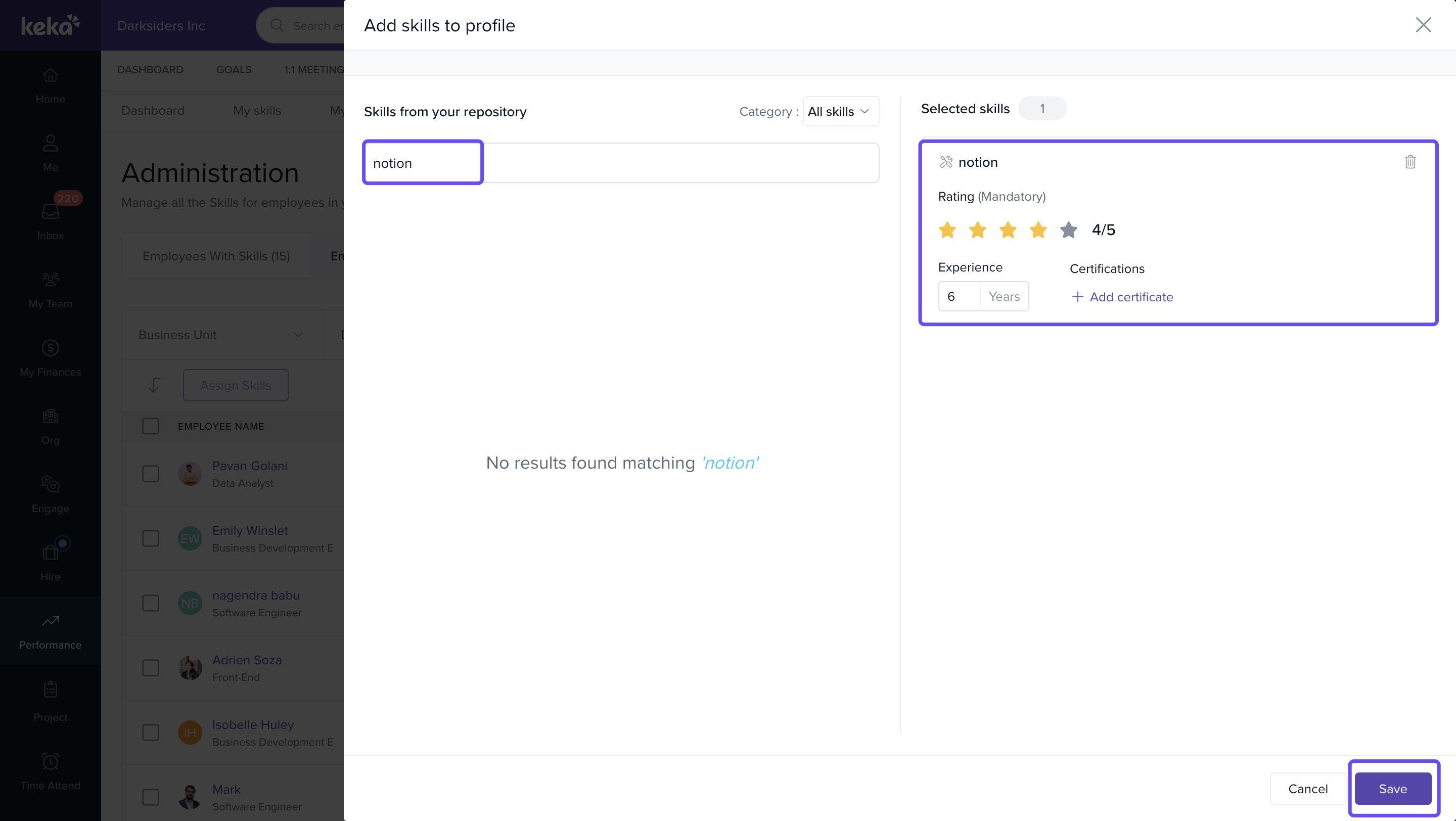Image resolution: width=1456 pixels, height=821 pixels.
Task: Open the Performance sidebar section
Action: (x=51, y=630)
